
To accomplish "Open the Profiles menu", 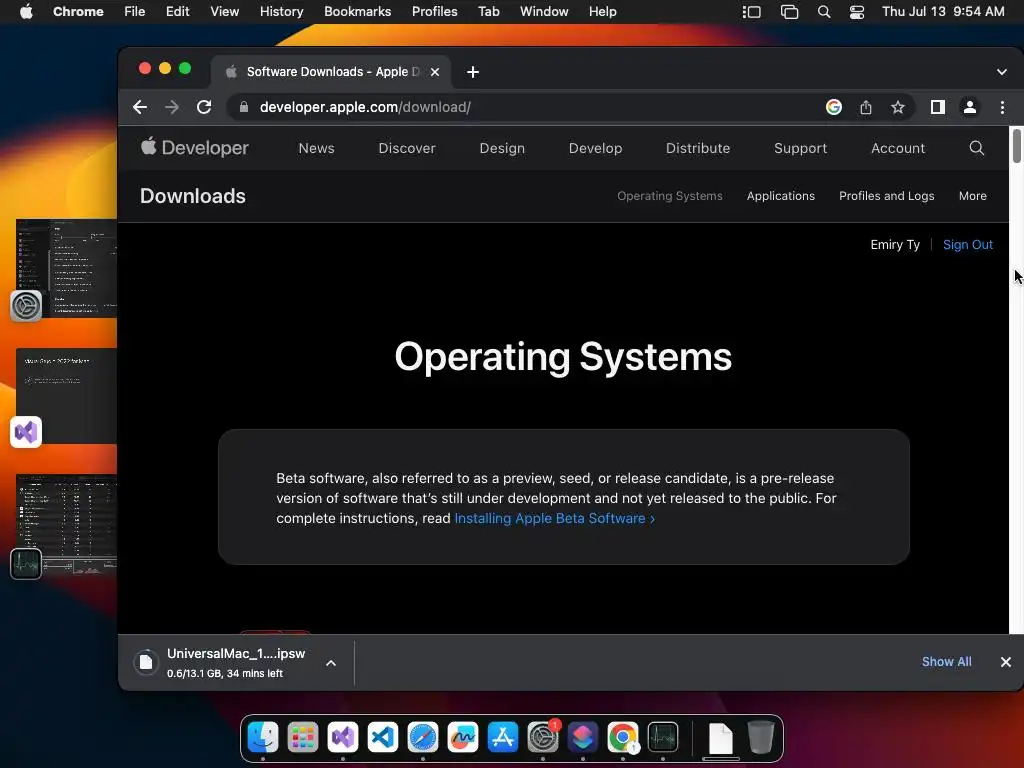I will click(x=434, y=12).
